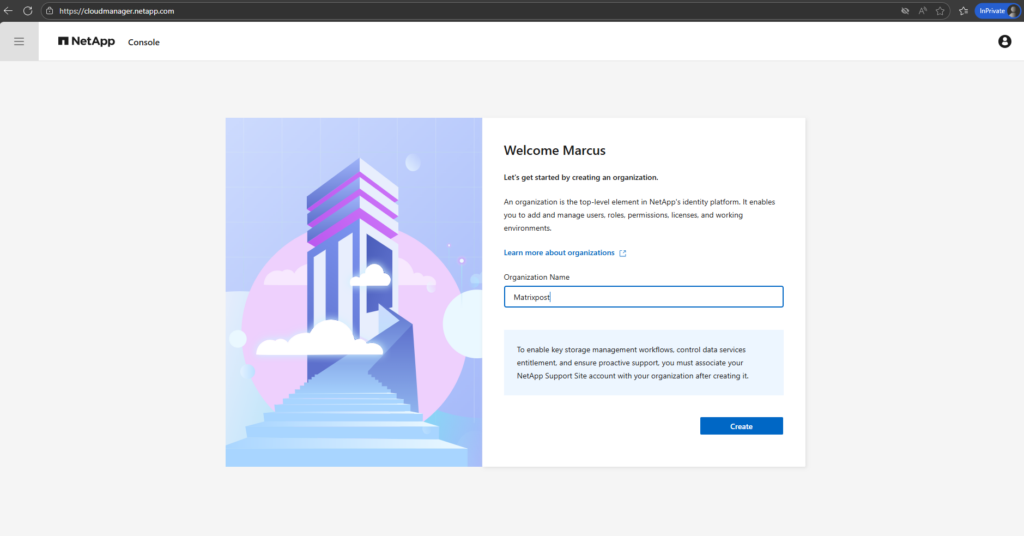Click the external link icon beside organizations

[623, 253]
